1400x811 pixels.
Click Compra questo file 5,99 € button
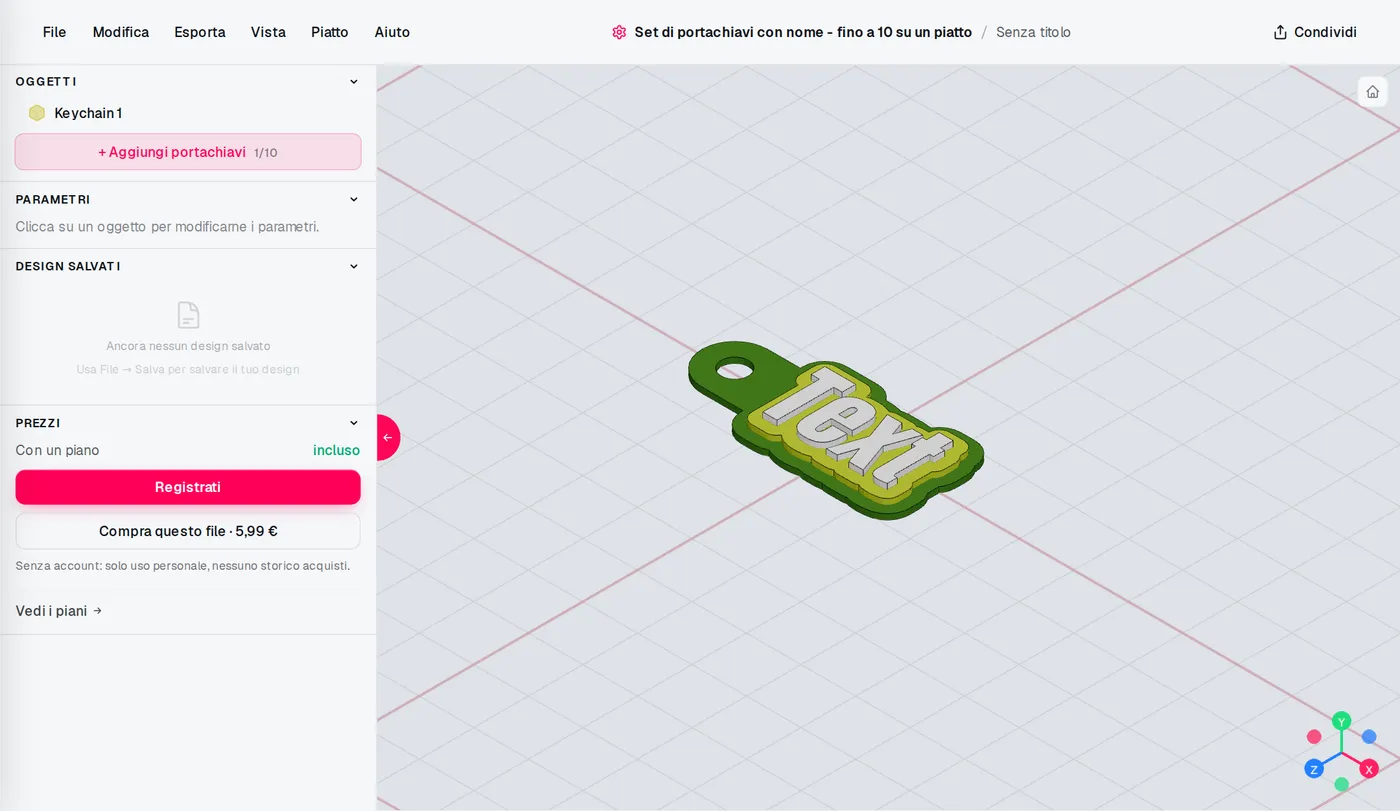pos(188,531)
